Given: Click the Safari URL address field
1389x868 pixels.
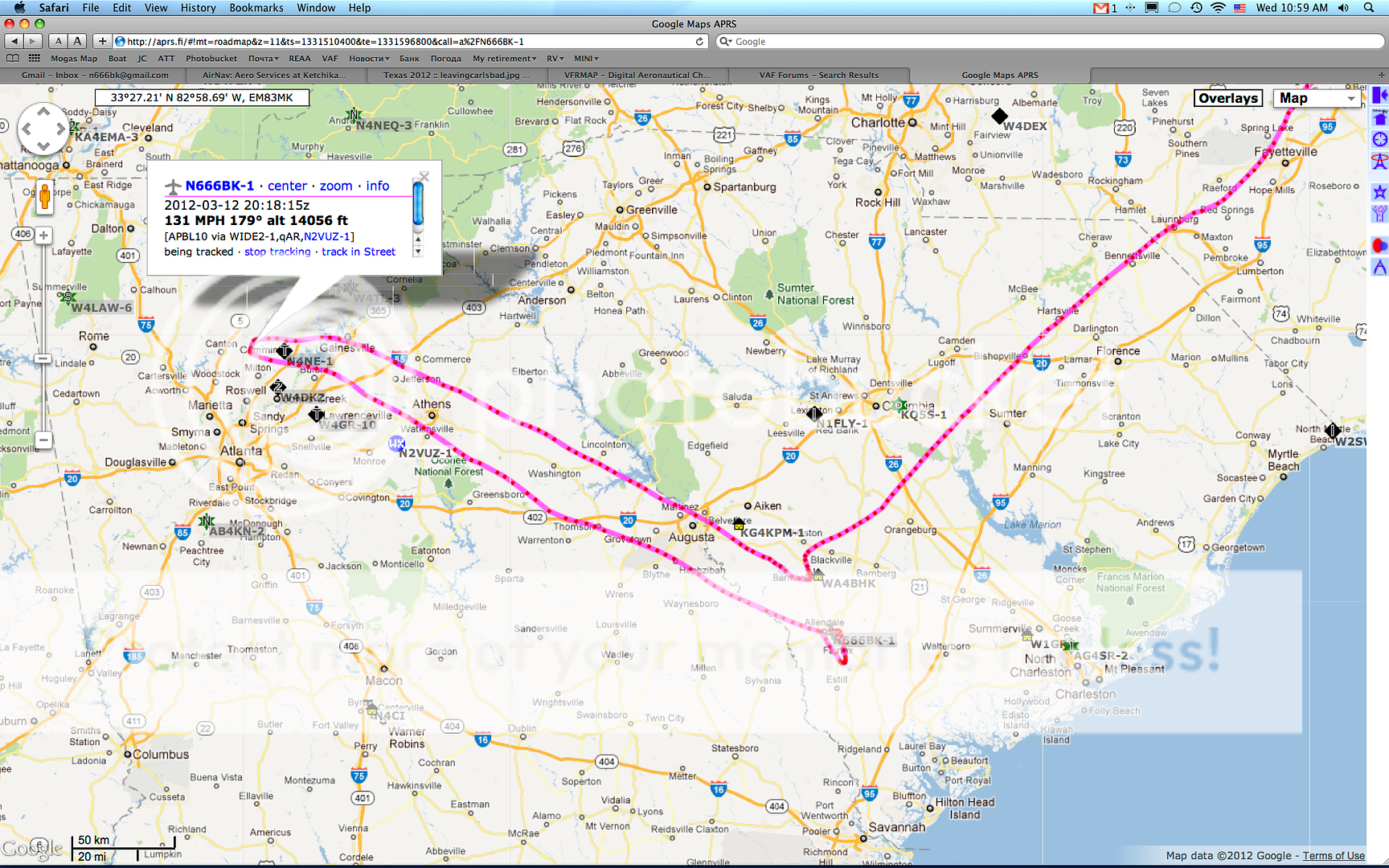Looking at the screenshot, I should pyautogui.click(x=402, y=41).
